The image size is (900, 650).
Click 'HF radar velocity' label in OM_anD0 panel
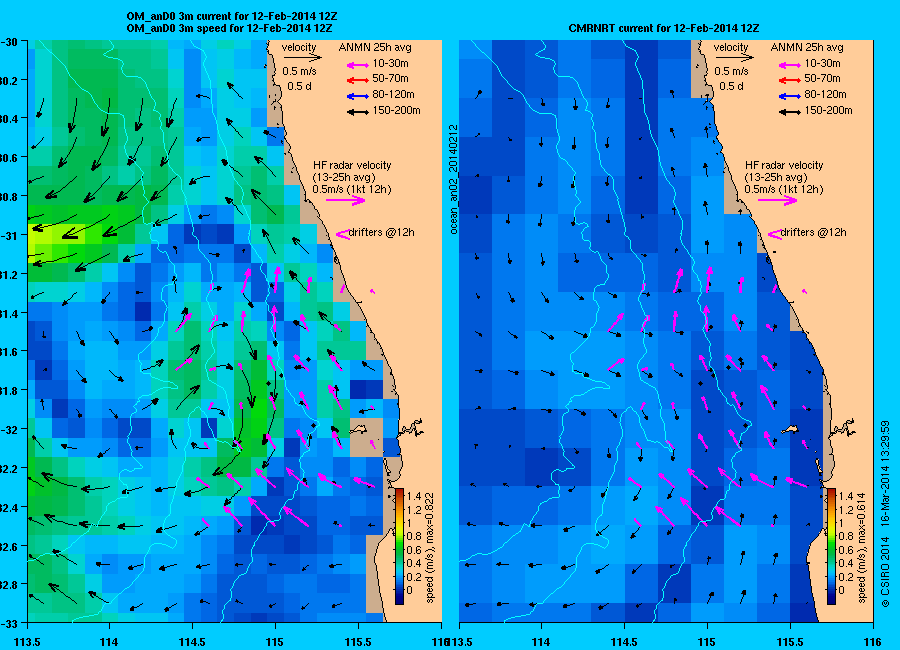pyautogui.click(x=352, y=165)
